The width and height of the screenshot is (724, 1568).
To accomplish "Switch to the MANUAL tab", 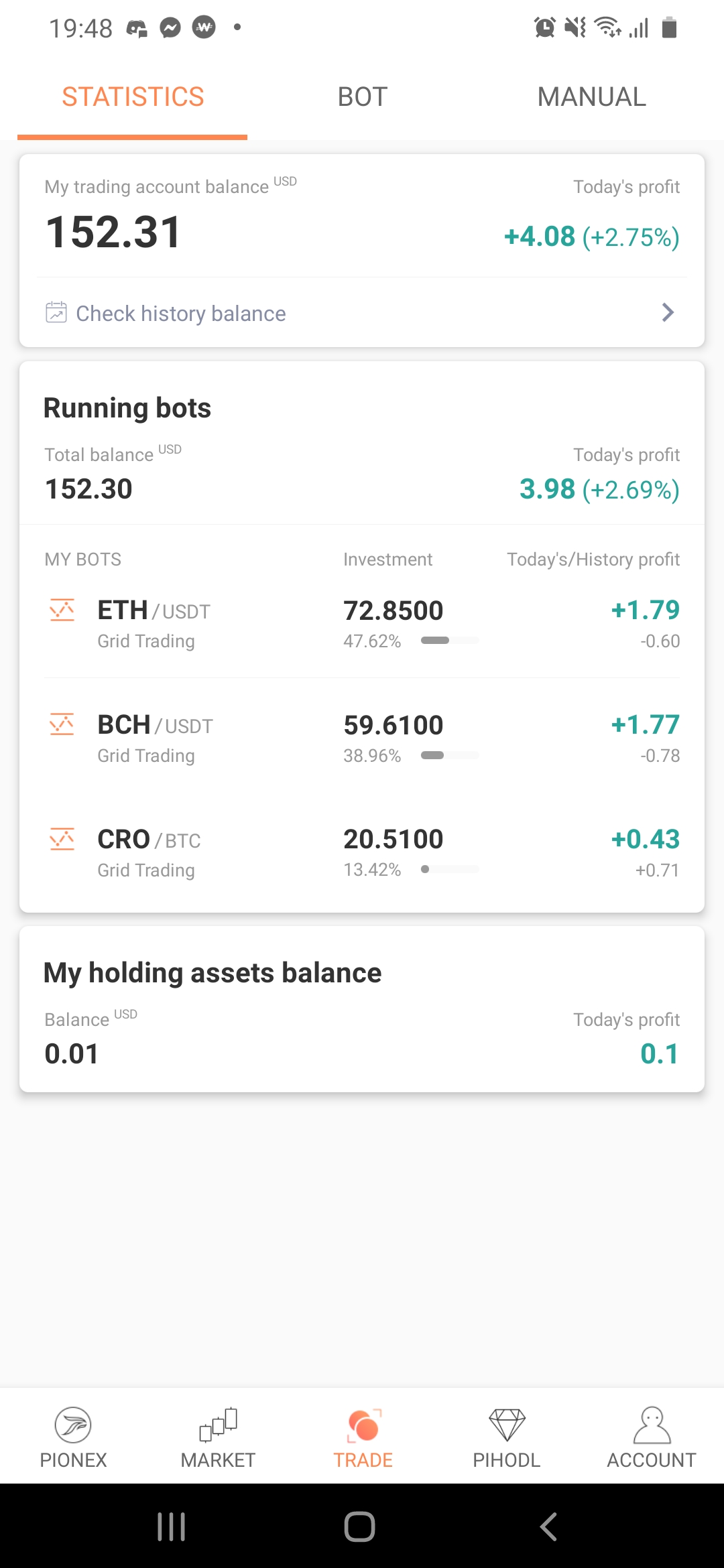I will tap(592, 97).
